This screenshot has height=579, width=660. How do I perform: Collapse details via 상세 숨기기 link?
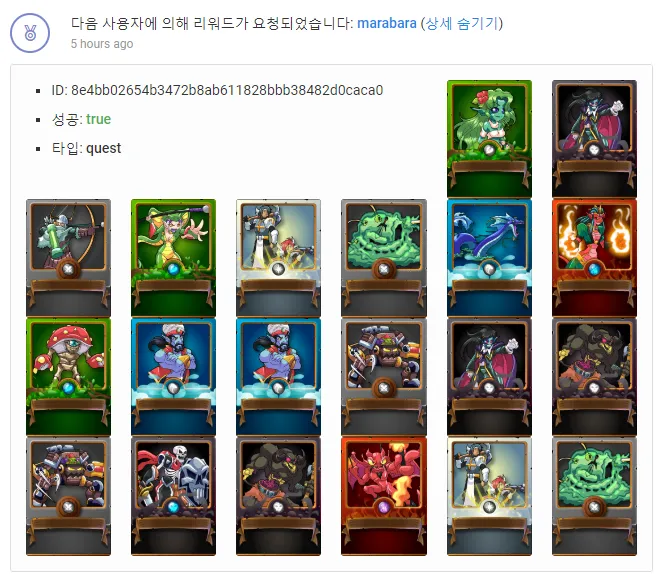462,23
